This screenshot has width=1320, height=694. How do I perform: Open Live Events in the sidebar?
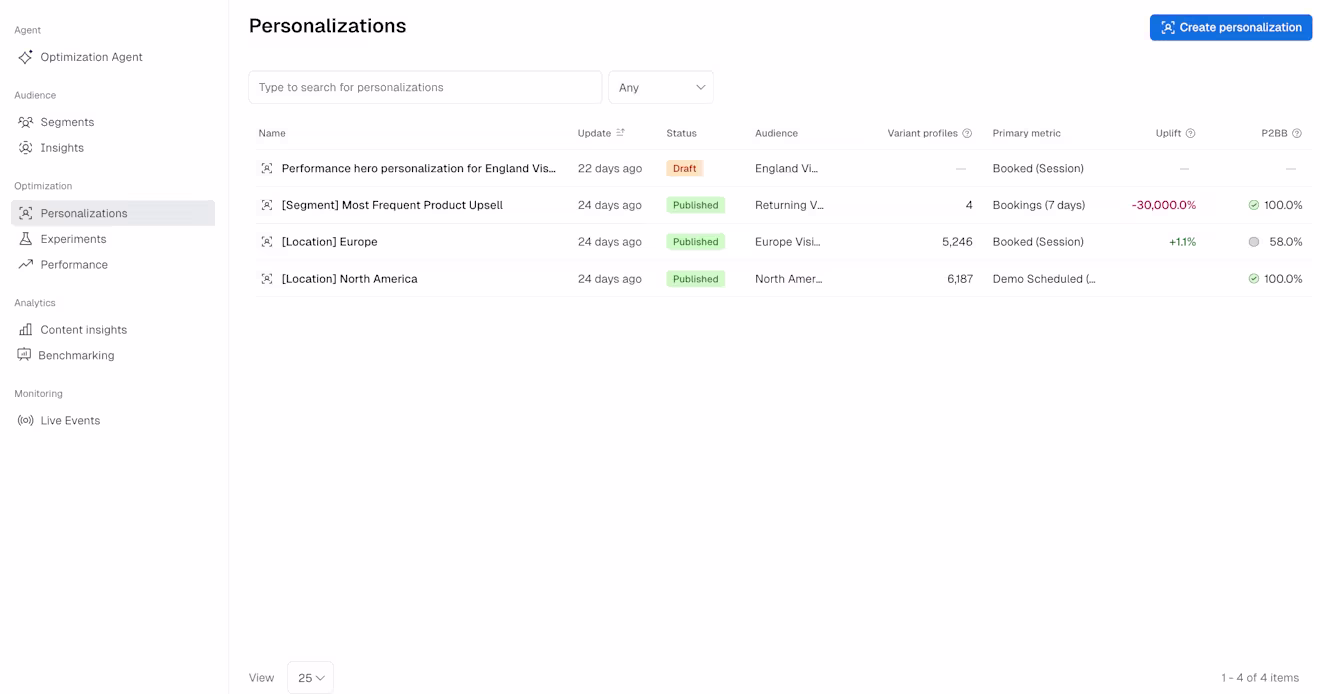(70, 421)
